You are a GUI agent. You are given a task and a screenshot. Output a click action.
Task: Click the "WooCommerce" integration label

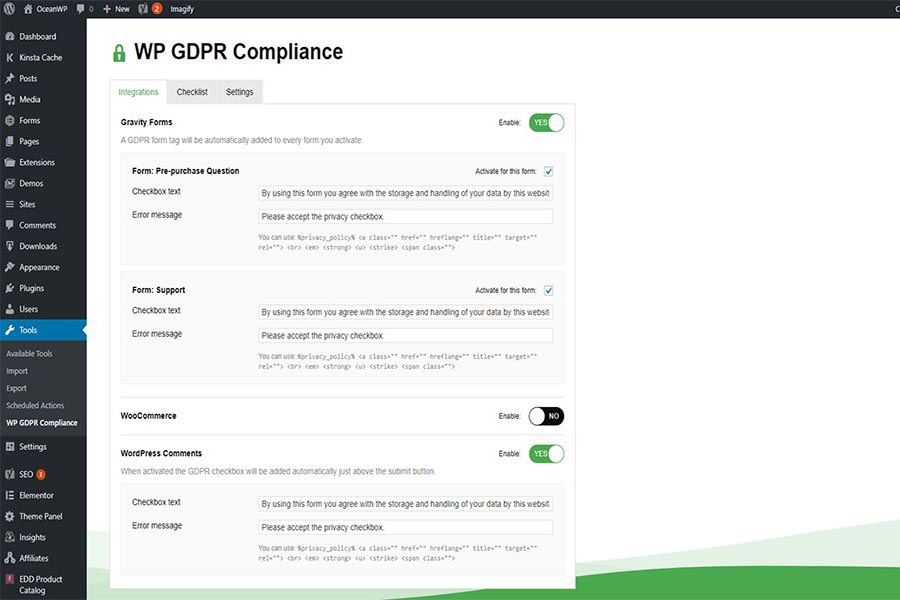(x=148, y=416)
